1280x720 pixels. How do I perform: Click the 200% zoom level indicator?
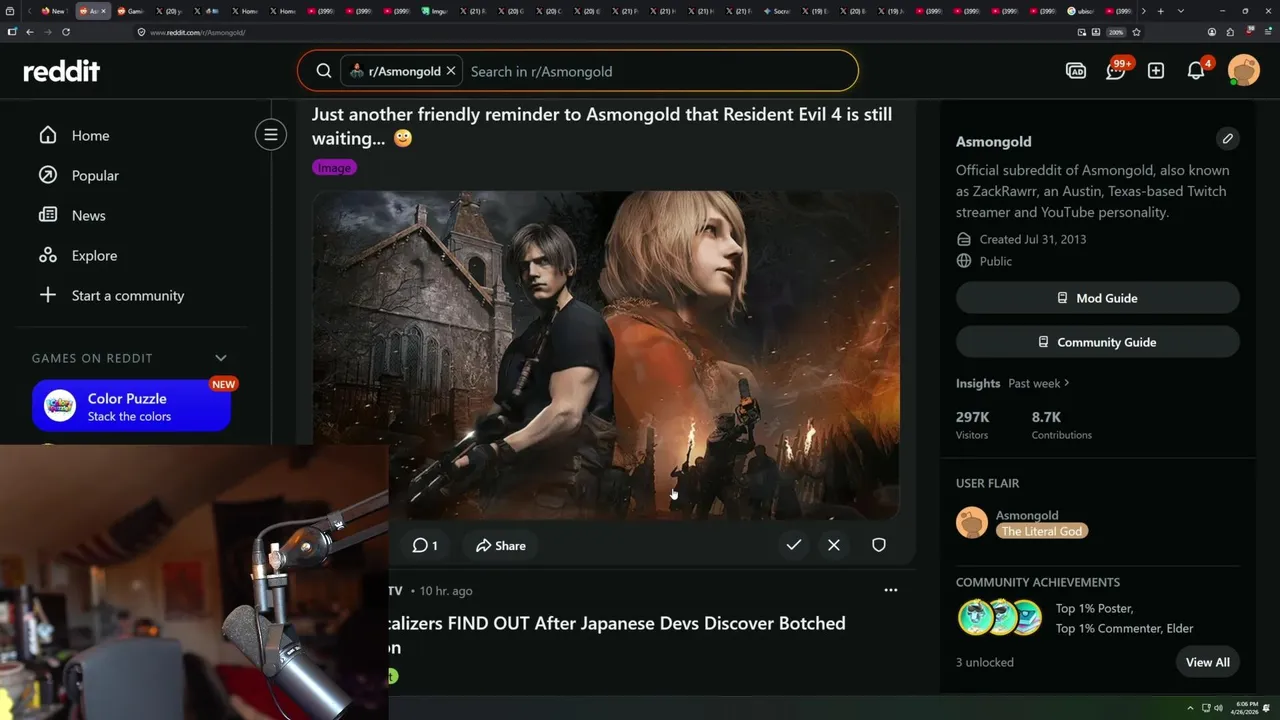coord(1116,32)
